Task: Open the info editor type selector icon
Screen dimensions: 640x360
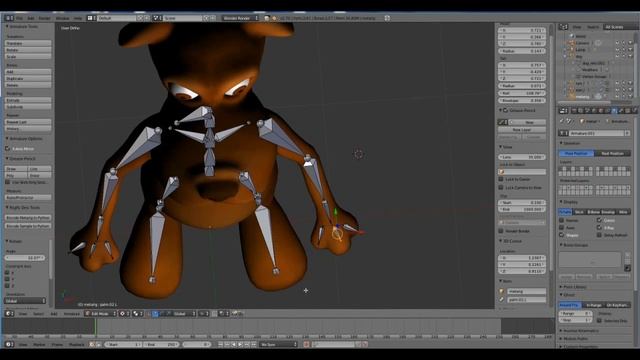Action: click(8, 18)
